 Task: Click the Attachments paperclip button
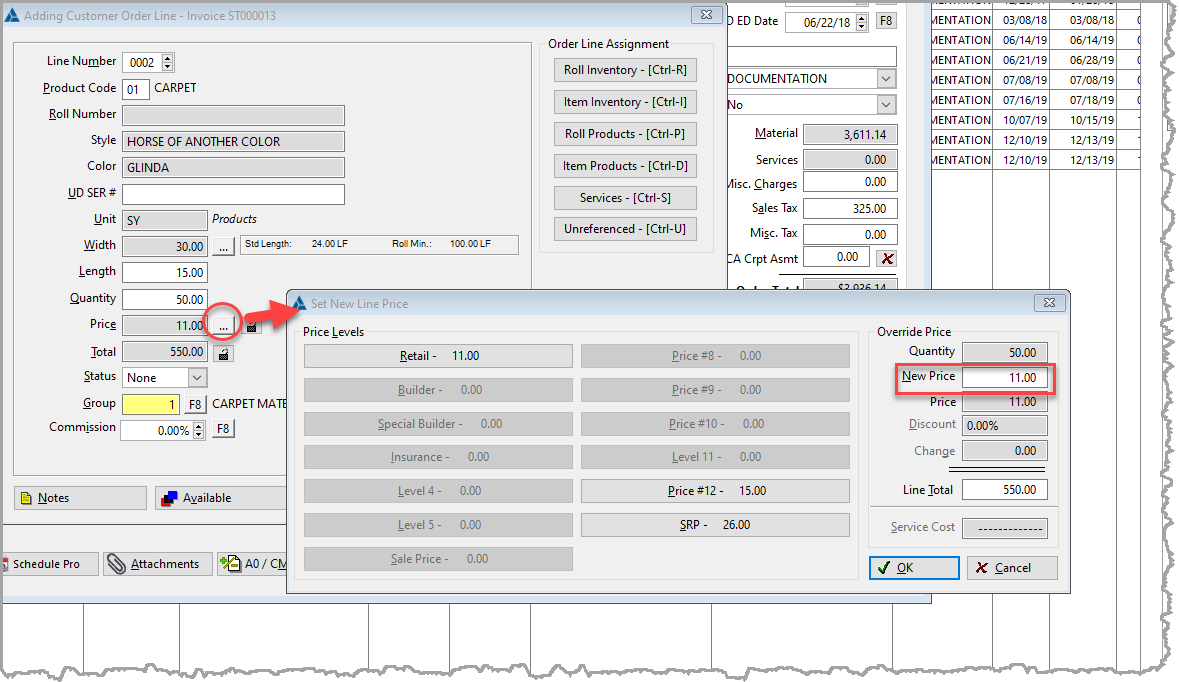point(156,564)
